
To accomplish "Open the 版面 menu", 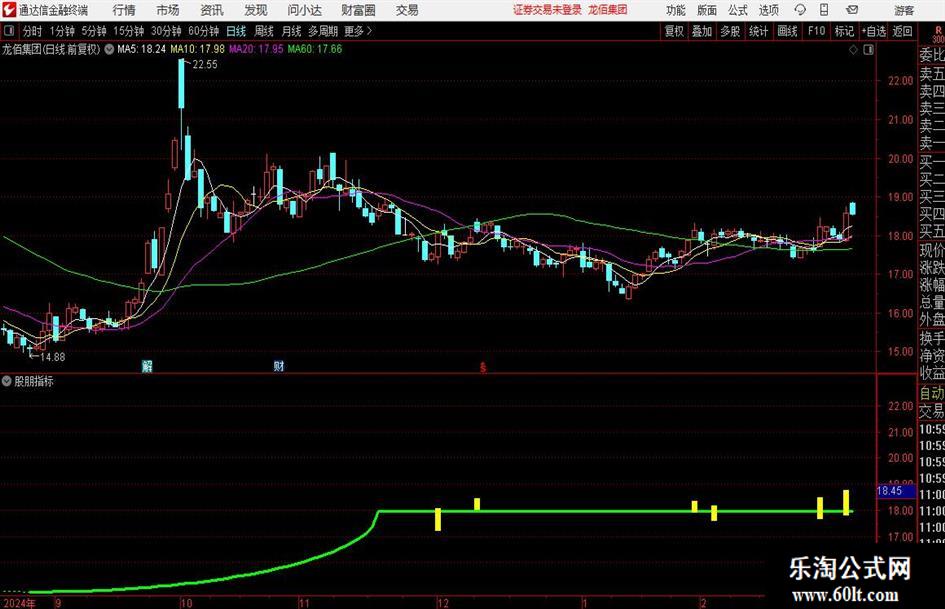I will 707,10.
